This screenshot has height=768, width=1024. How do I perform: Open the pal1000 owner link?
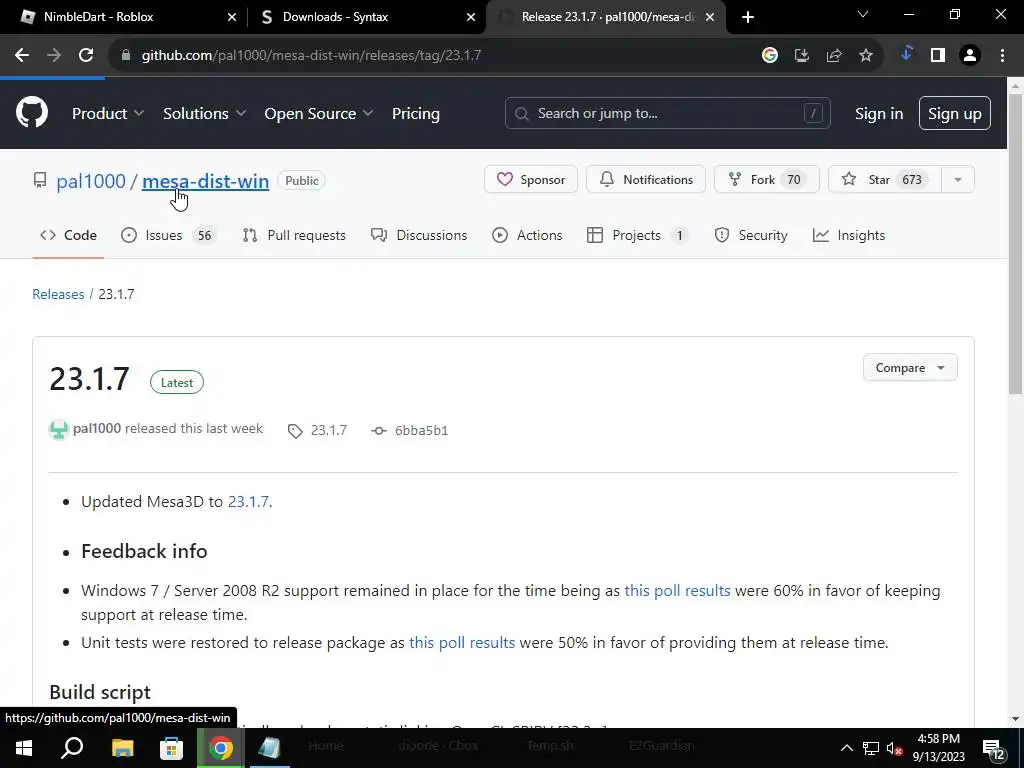click(91, 181)
